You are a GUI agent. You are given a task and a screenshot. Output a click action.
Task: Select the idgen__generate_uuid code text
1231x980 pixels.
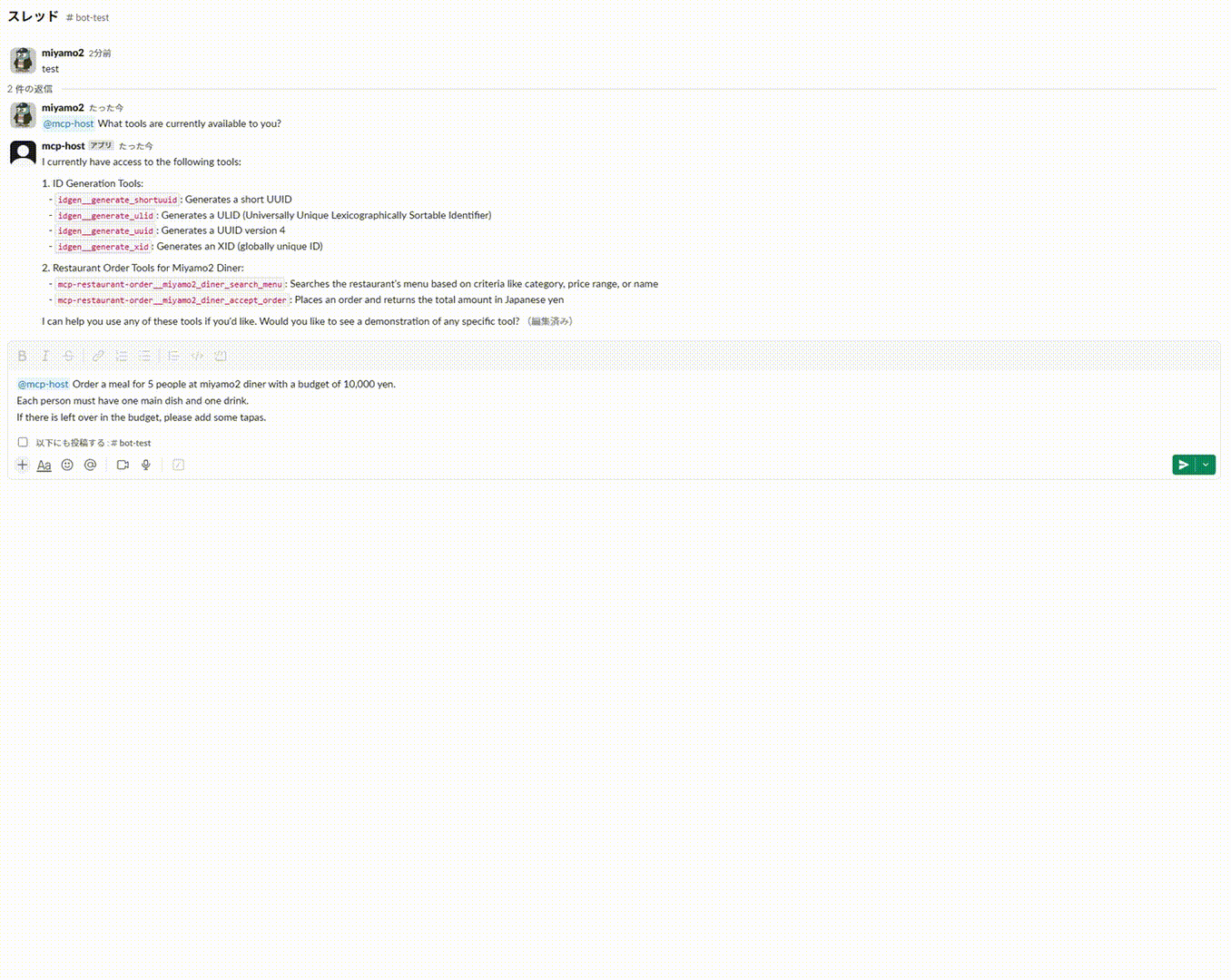105,231
